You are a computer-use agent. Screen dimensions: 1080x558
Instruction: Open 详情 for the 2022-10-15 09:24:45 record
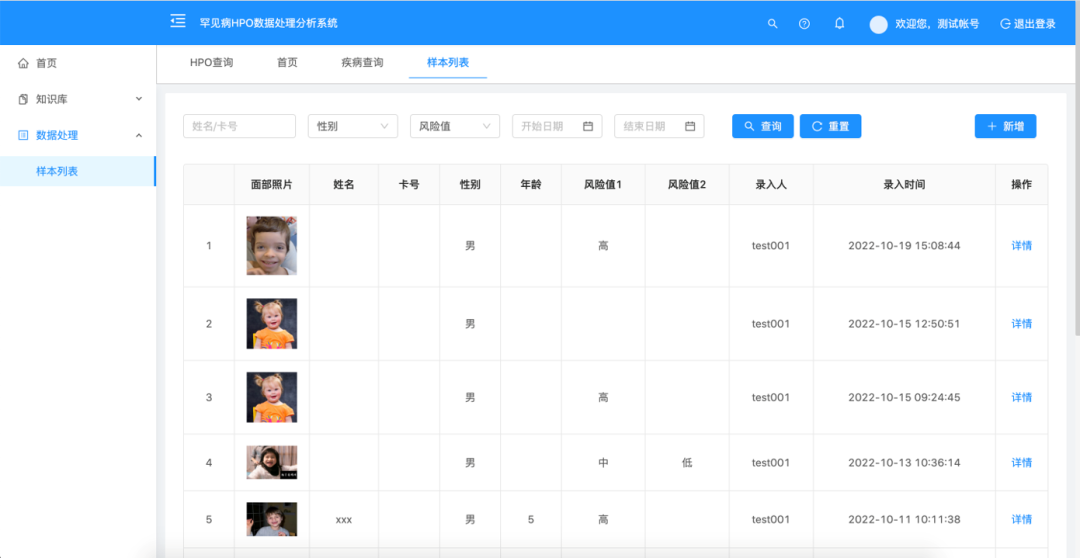click(x=1021, y=397)
